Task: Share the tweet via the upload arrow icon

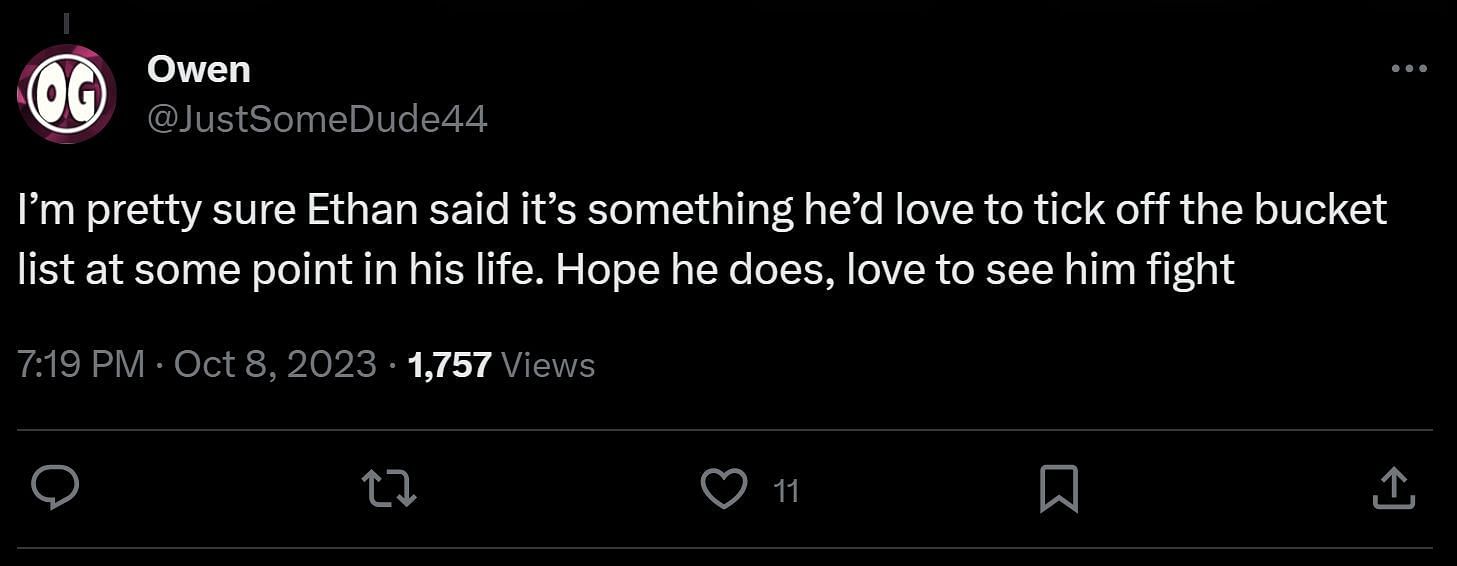Action: pos(1393,489)
